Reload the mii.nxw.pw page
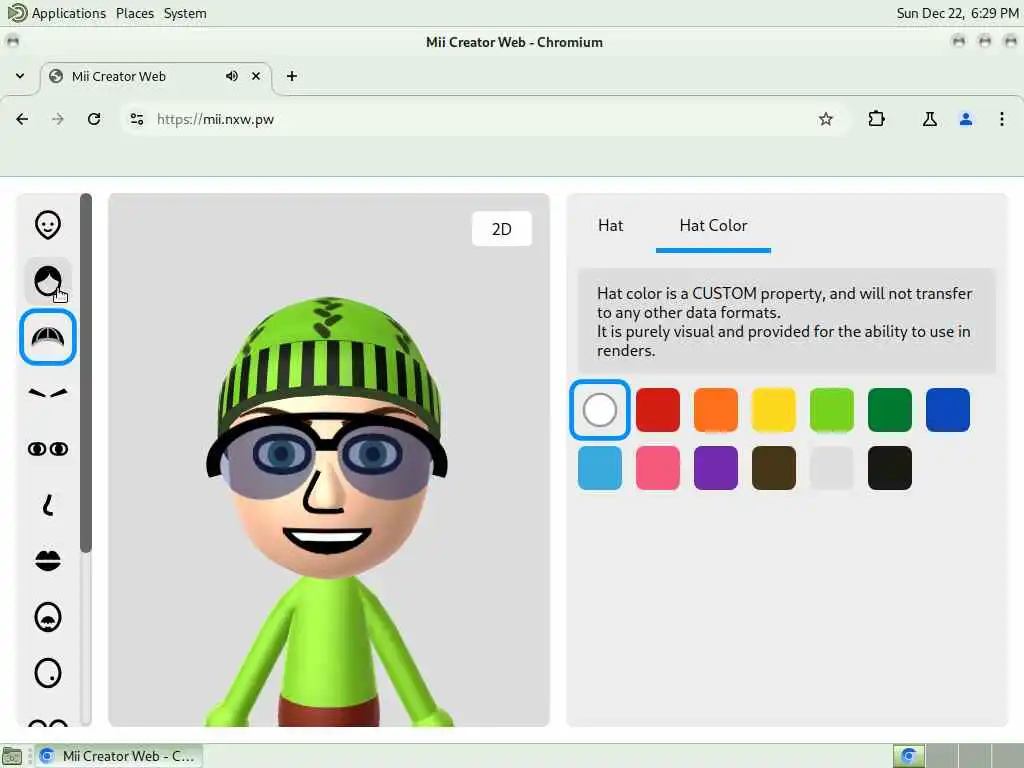 pyautogui.click(x=94, y=119)
